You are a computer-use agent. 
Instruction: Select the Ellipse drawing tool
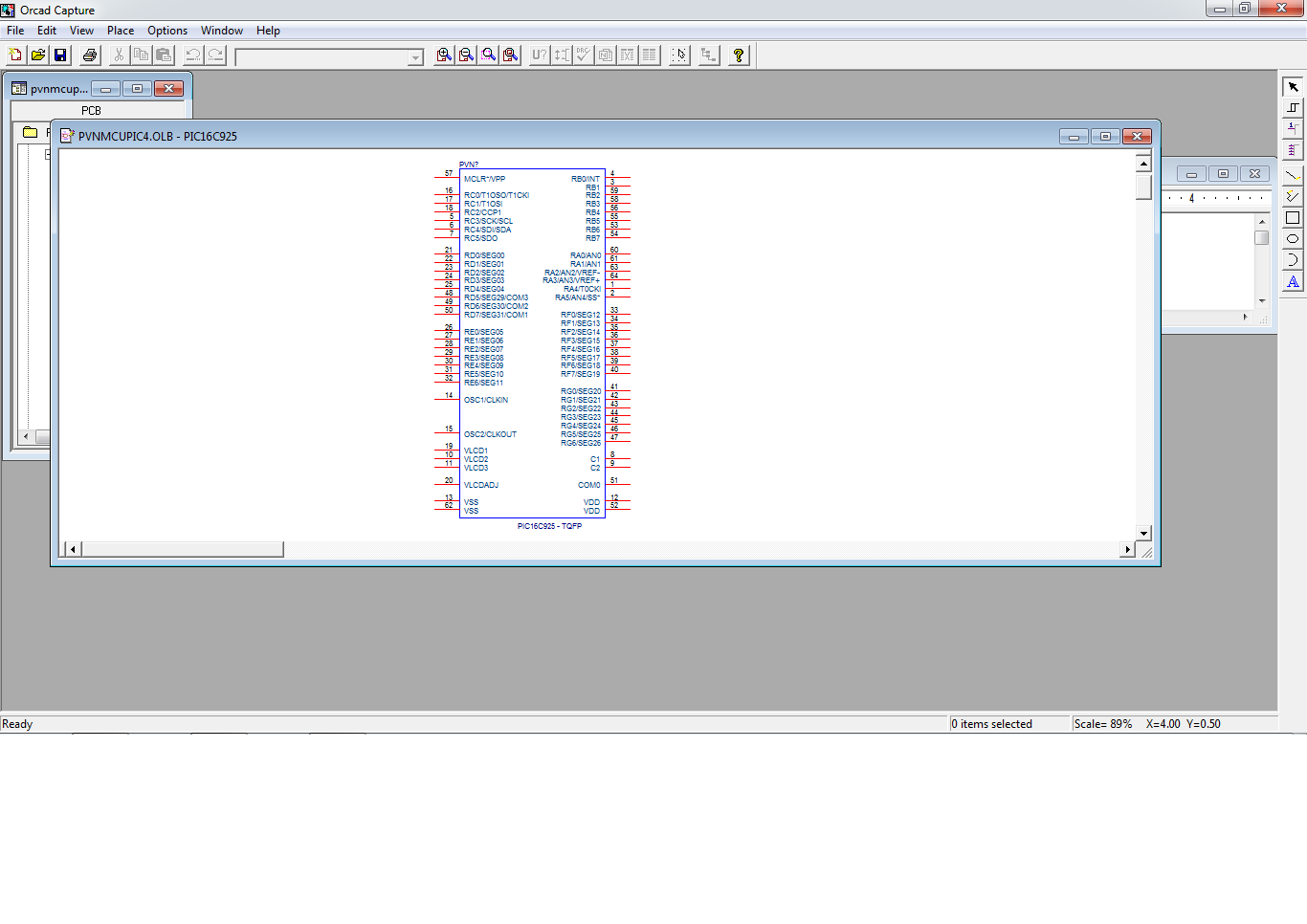click(1293, 239)
